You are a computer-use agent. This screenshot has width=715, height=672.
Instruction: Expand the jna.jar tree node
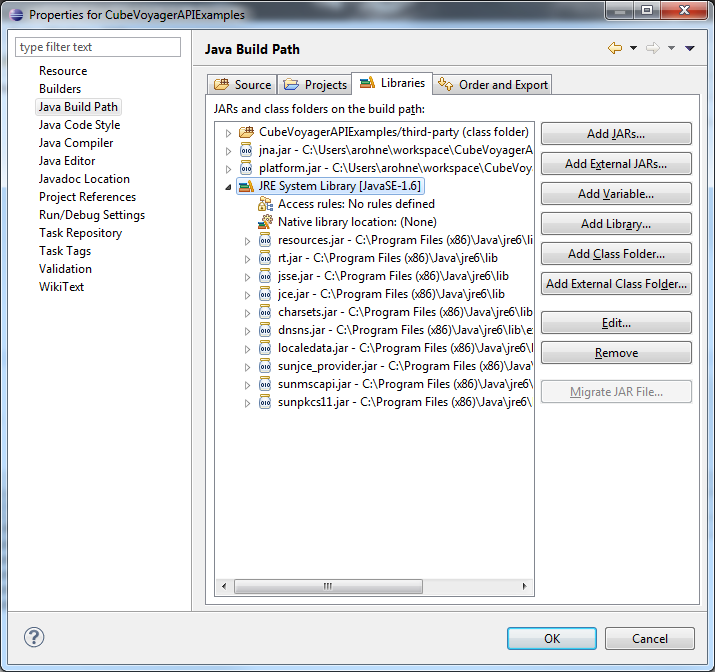coord(228,151)
